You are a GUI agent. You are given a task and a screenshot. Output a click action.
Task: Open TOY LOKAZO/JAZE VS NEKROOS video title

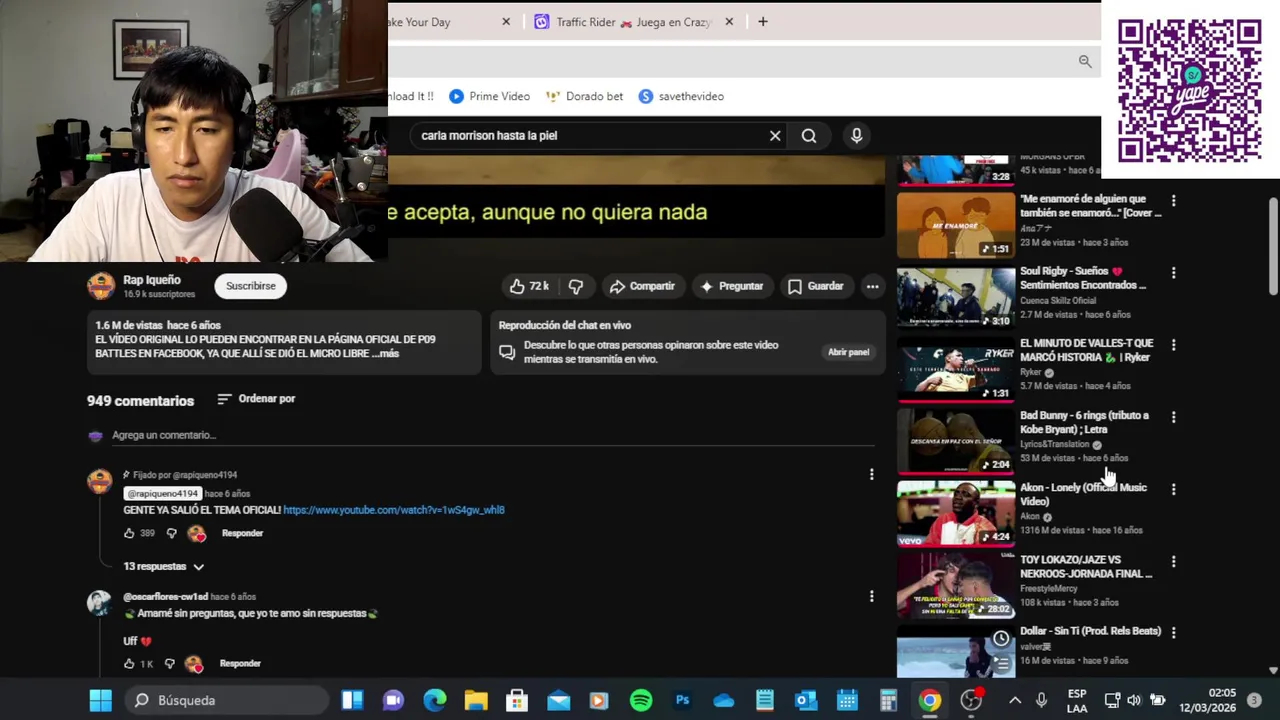pos(1086,567)
